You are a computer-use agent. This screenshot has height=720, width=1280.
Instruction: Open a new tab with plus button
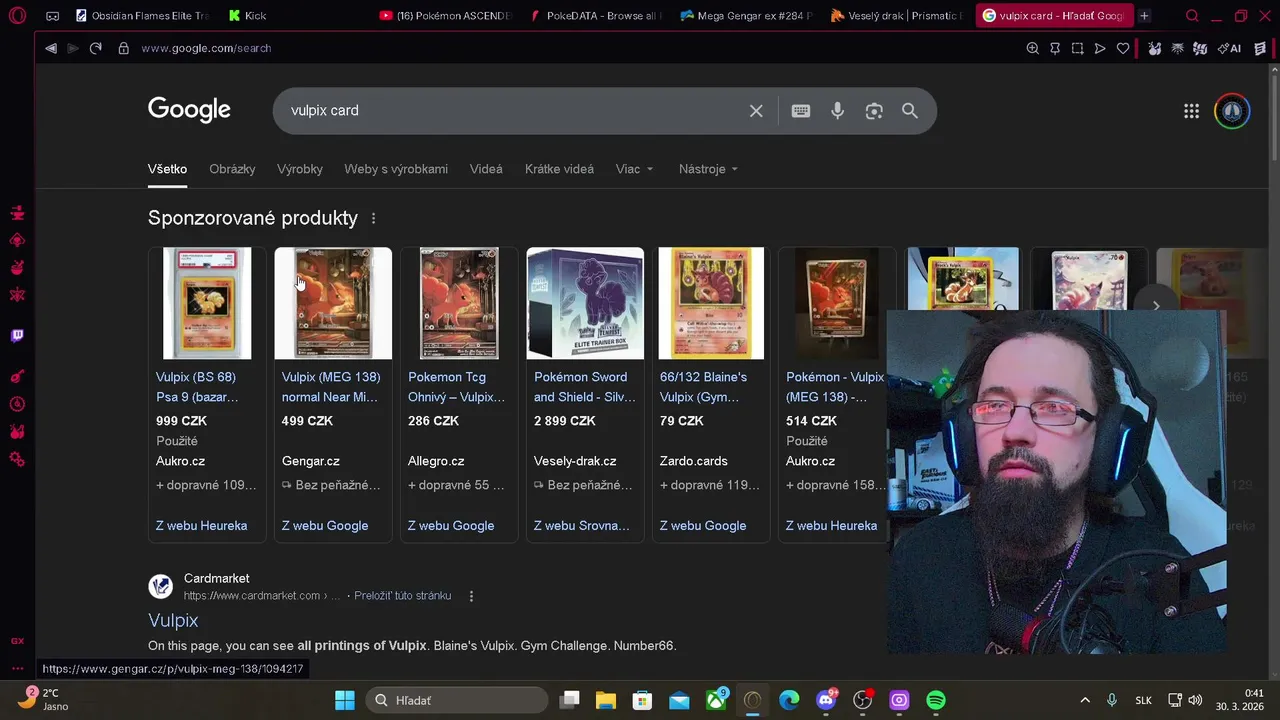(1144, 16)
